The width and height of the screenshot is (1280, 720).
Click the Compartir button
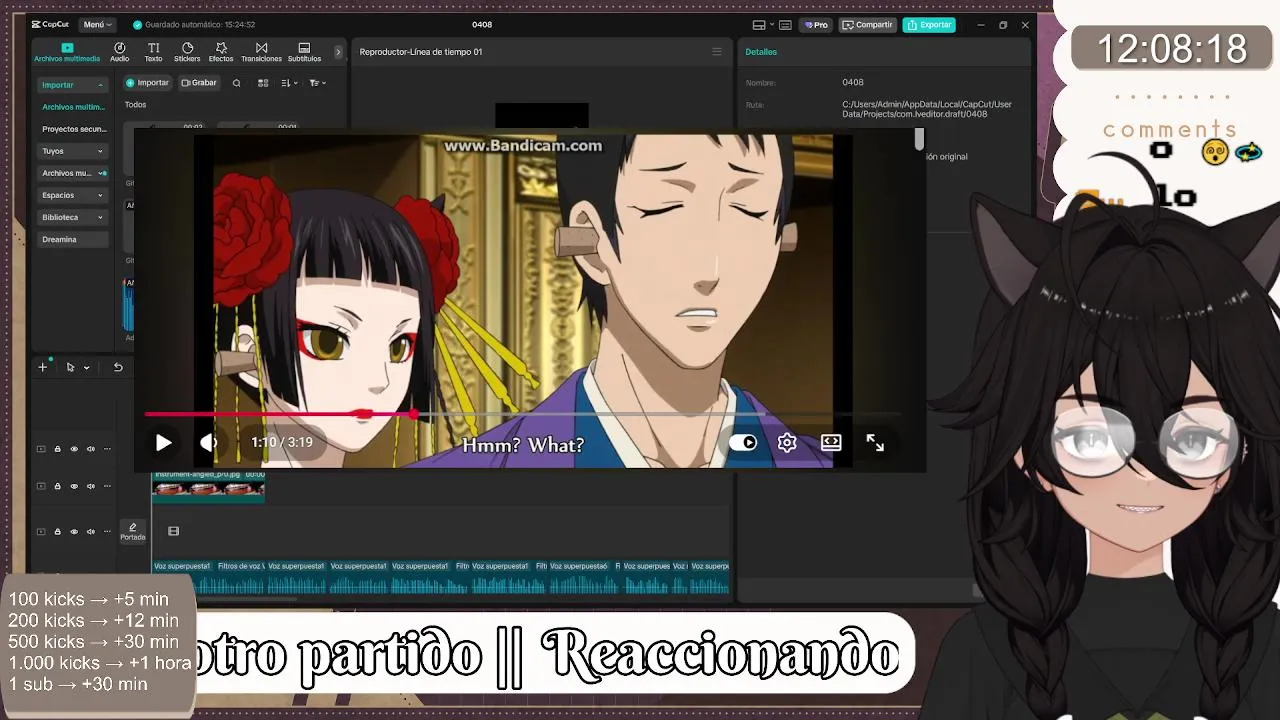click(867, 25)
